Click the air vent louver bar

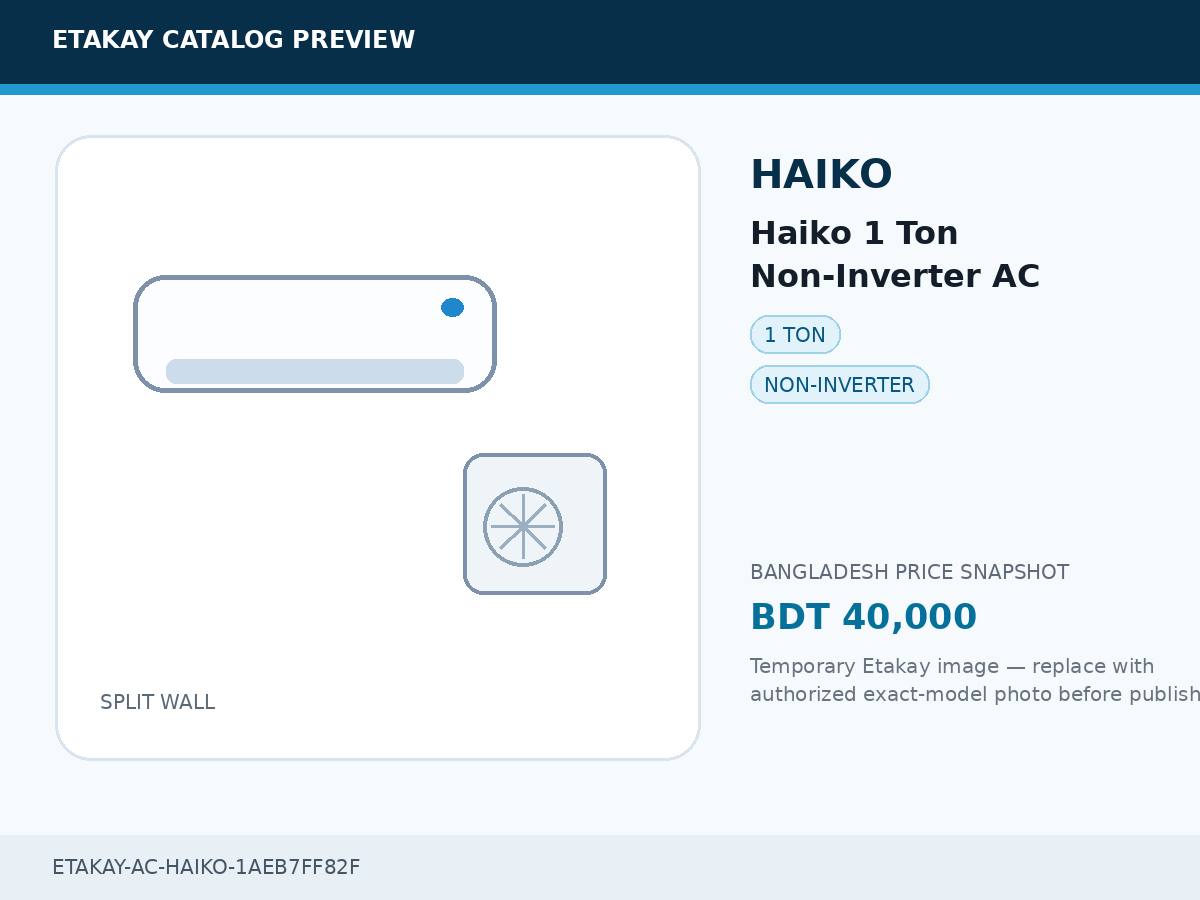tap(315, 371)
